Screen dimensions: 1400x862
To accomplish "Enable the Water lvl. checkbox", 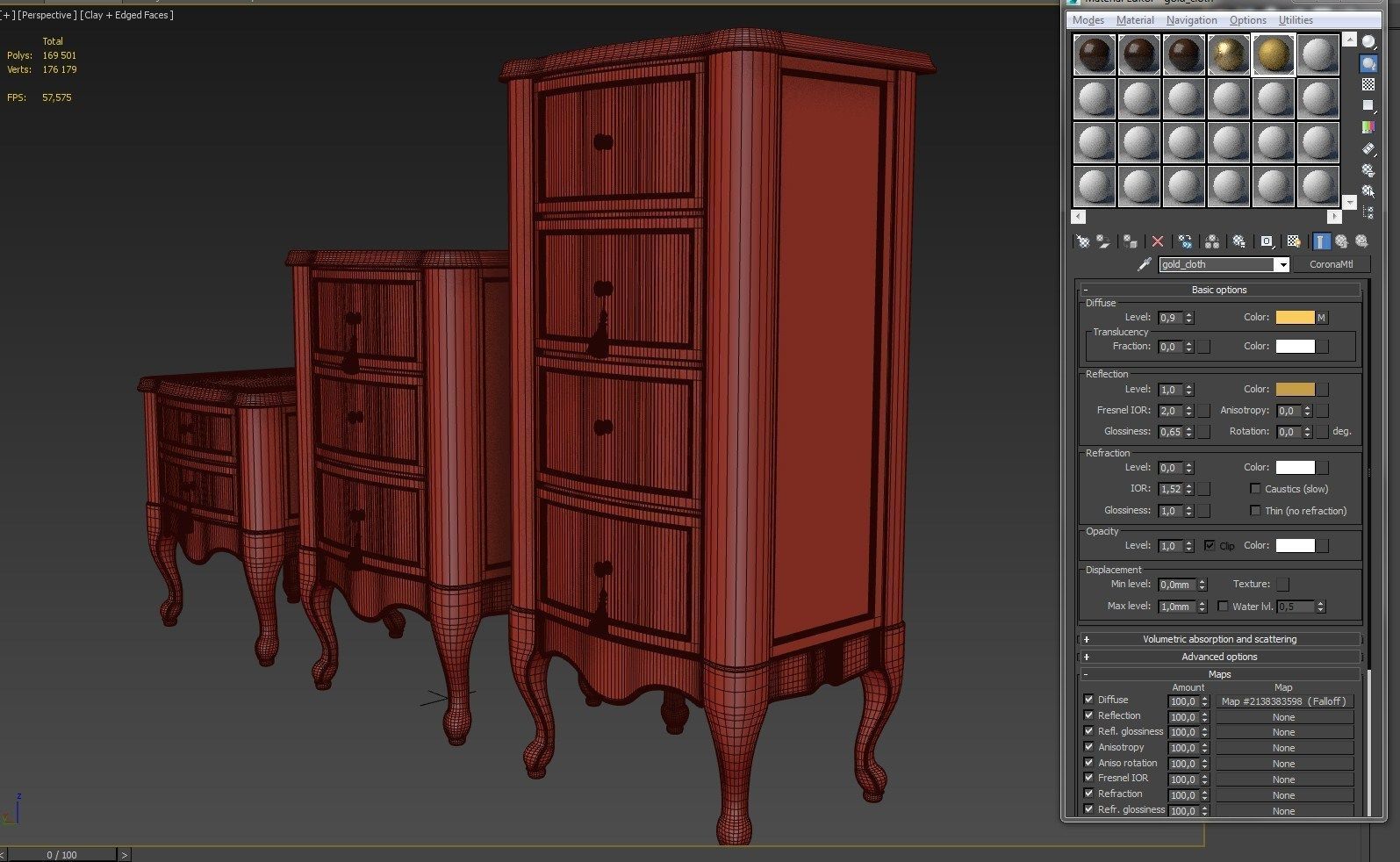I will [1223, 606].
